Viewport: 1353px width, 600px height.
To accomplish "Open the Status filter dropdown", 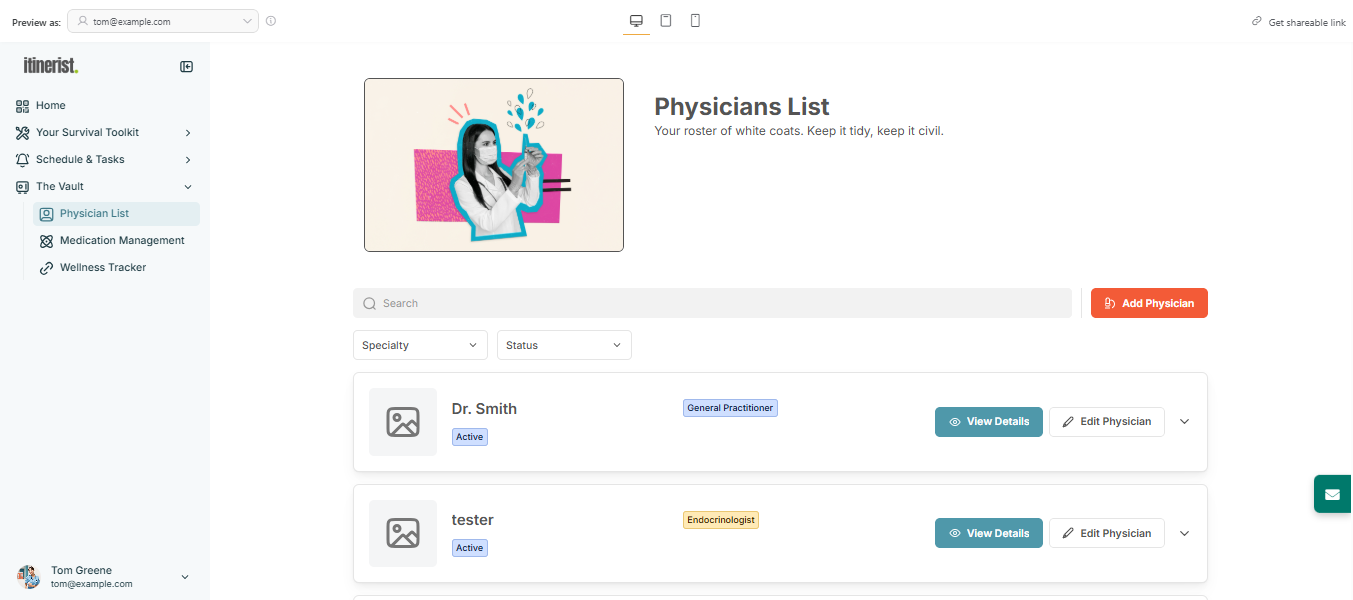I will click(564, 344).
